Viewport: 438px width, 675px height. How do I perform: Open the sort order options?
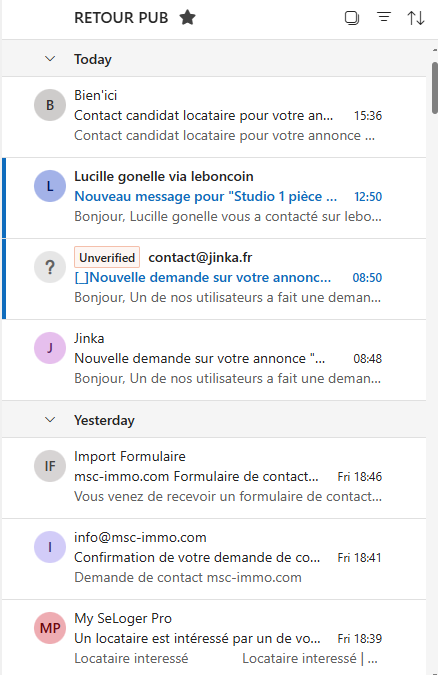[x=416, y=18]
